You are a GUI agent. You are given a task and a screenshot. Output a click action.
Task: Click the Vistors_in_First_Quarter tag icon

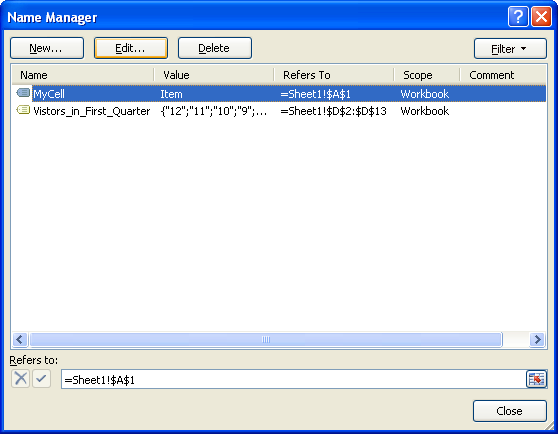pyautogui.click(x=23, y=110)
